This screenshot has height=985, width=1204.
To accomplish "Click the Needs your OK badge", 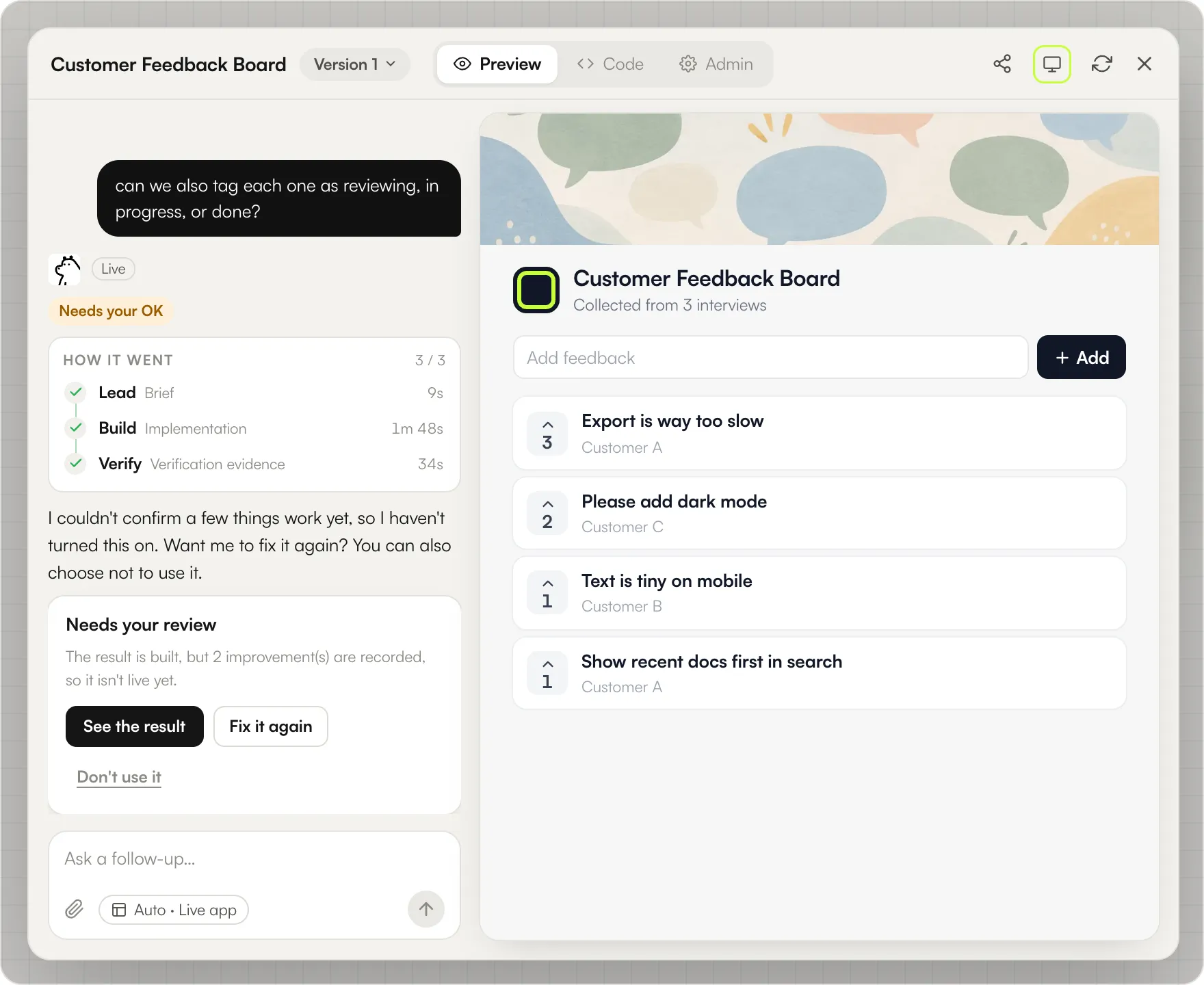I will click(x=111, y=311).
